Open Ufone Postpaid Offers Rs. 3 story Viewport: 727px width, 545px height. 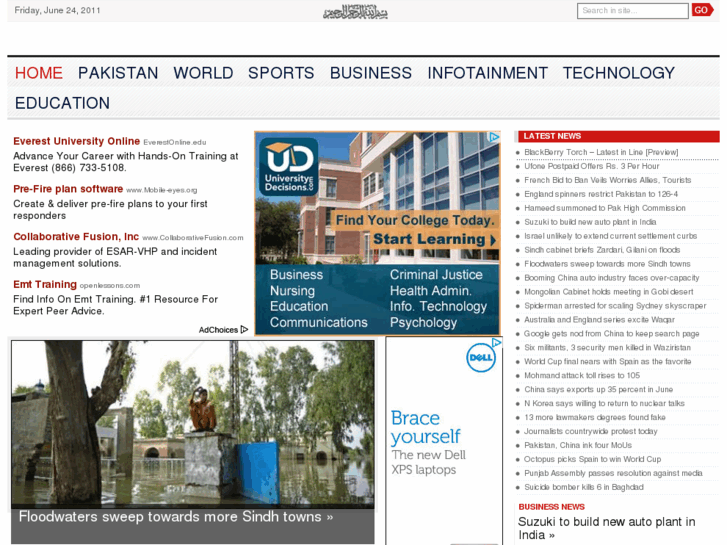(x=592, y=166)
